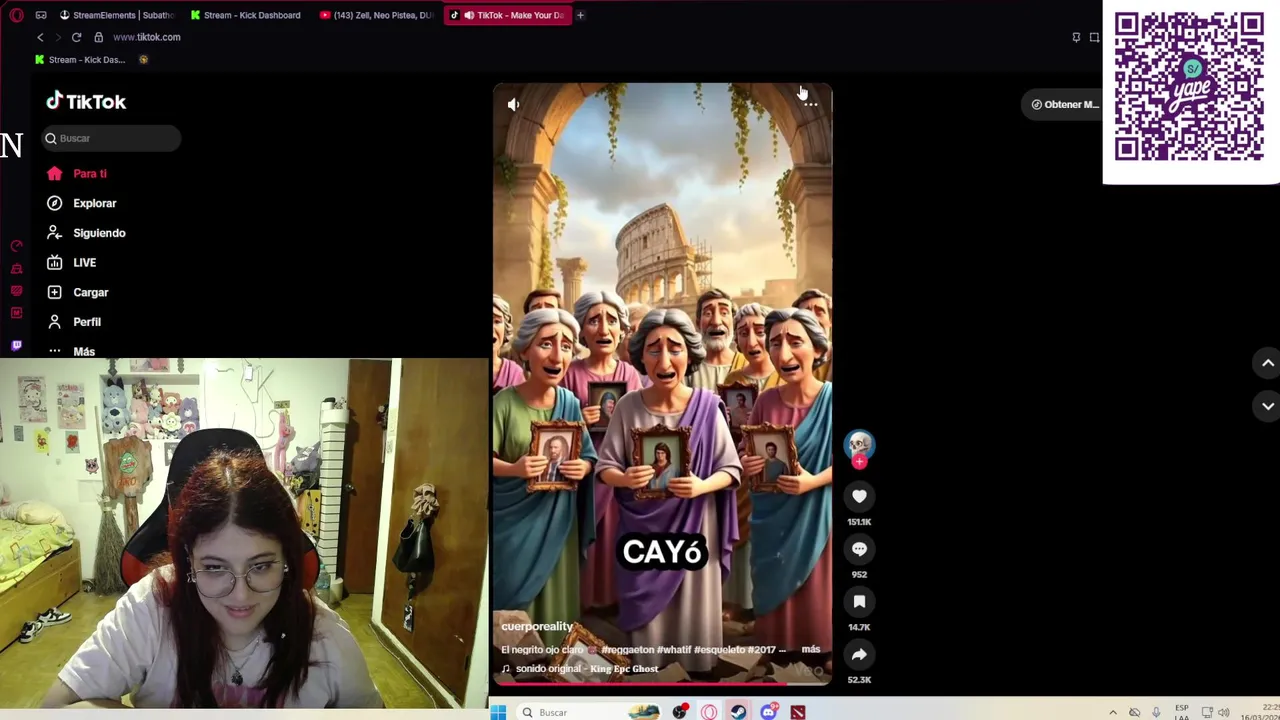1280x720 pixels.
Task: Like the video with the heart icon
Action: [x=859, y=496]
